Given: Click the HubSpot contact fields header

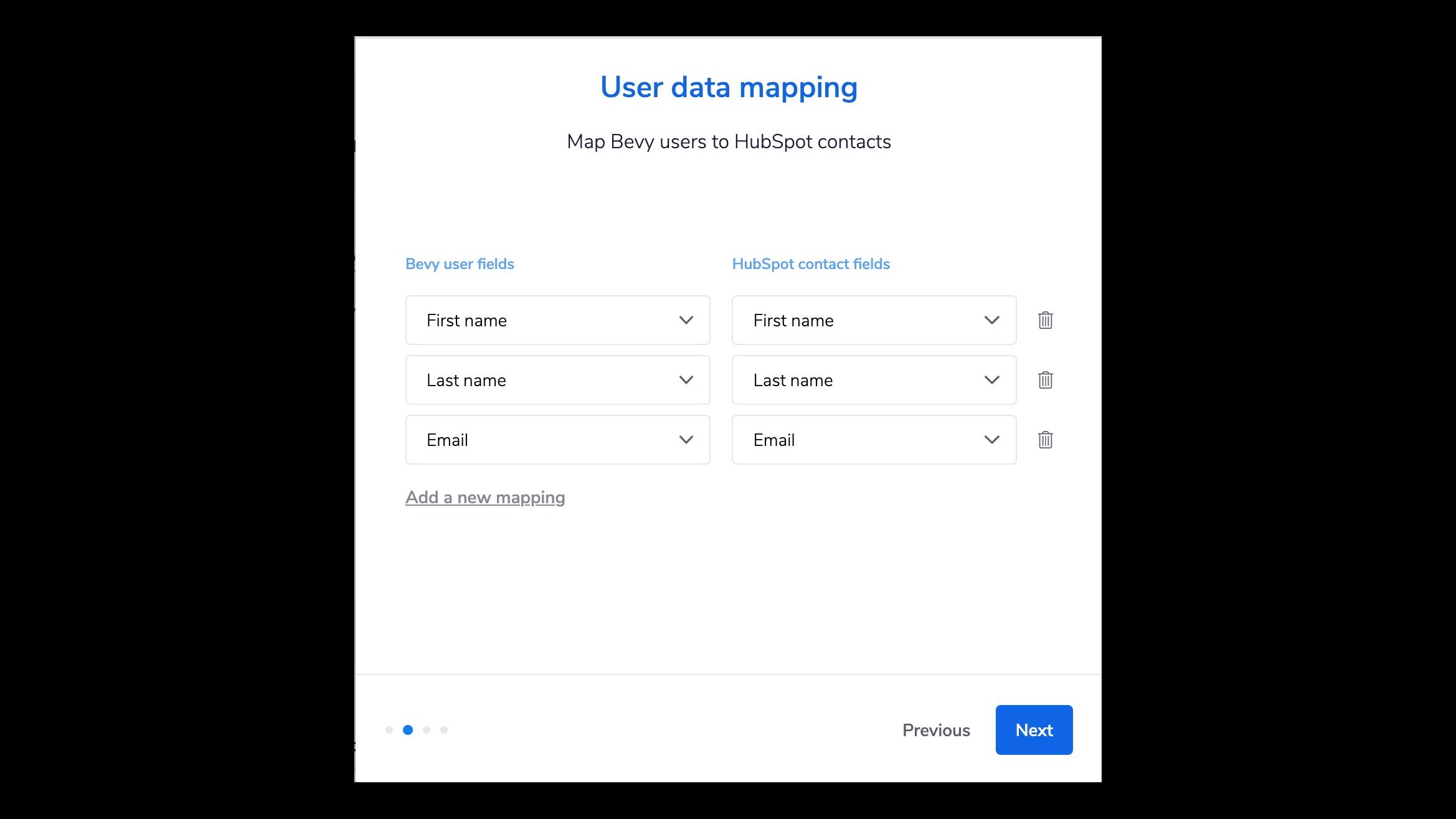Looking at the screenshot, I should tap(811, 263).
